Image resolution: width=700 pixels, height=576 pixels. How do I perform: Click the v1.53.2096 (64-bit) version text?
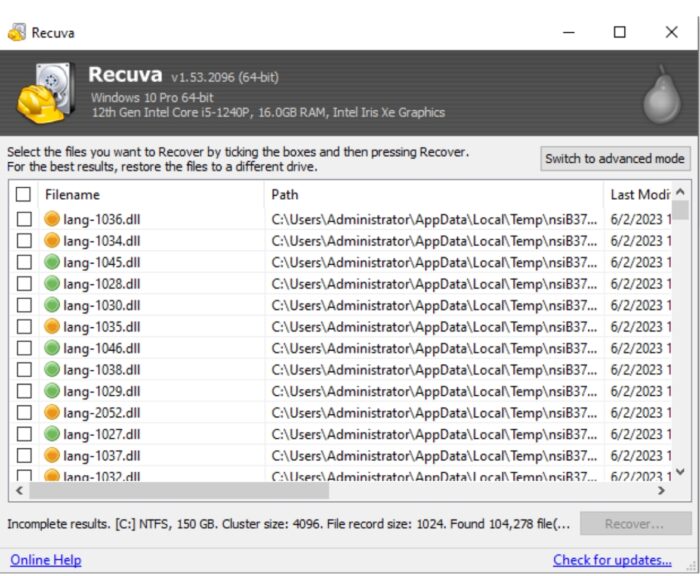tap(225, 77)
